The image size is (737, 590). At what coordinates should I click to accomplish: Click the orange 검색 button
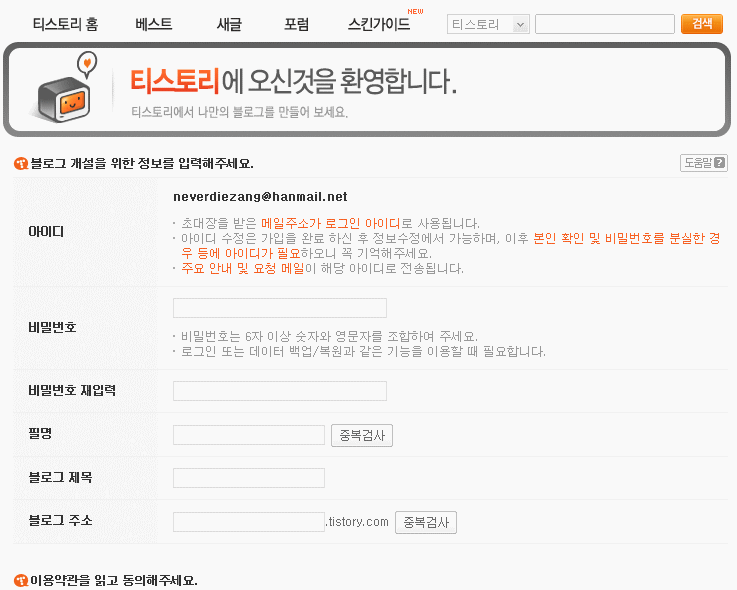(x=702, y=24)
